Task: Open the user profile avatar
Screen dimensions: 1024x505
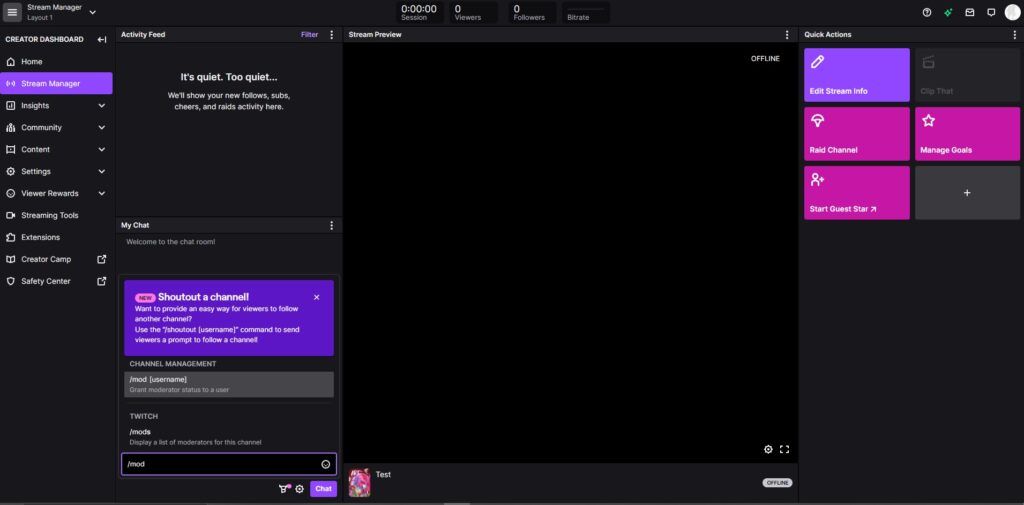Action: click(x=1012, y=12)
